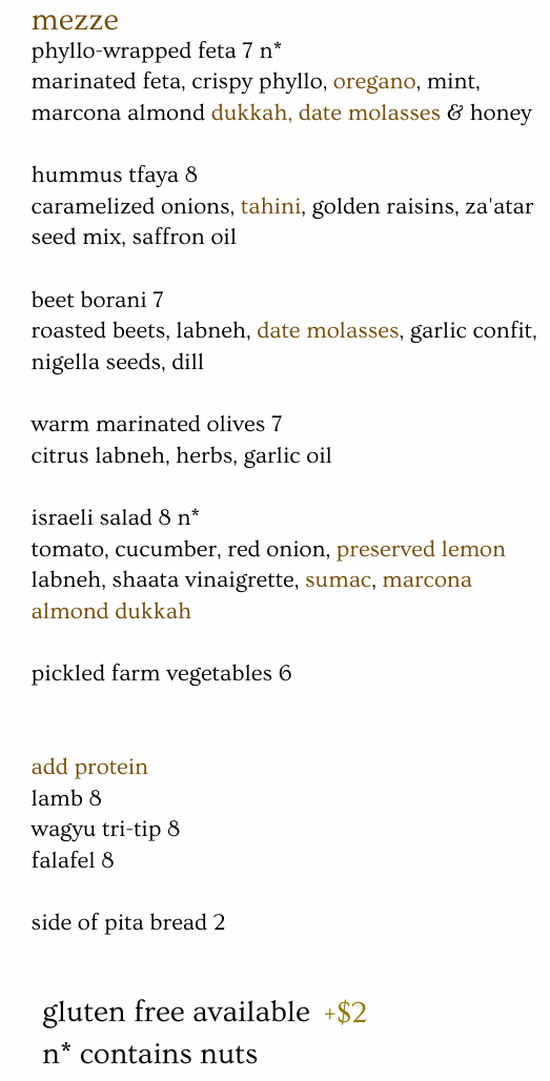Select the israeli salad item

[115, 518]
